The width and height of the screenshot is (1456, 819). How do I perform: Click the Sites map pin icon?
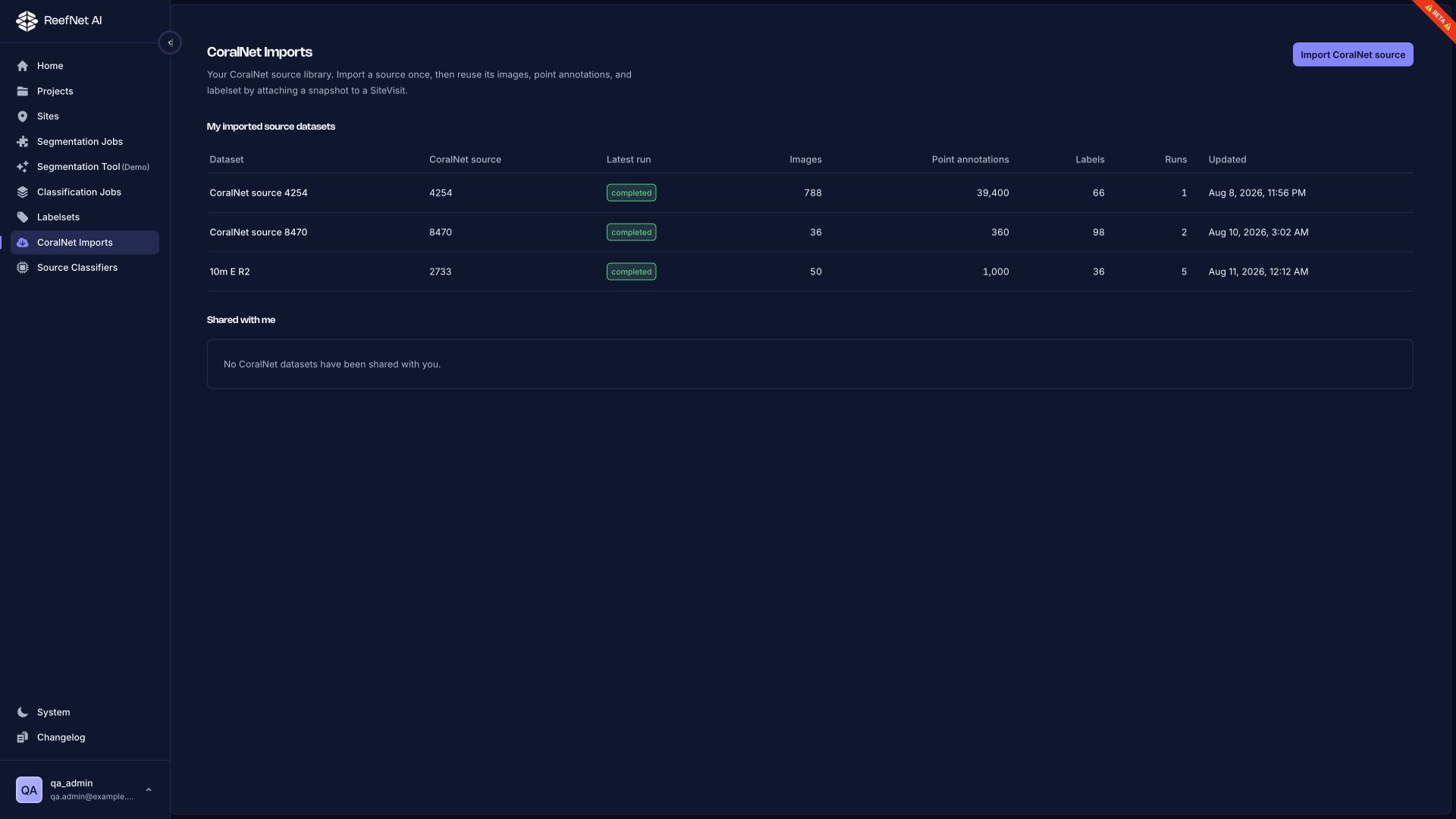tap(23, 116)
